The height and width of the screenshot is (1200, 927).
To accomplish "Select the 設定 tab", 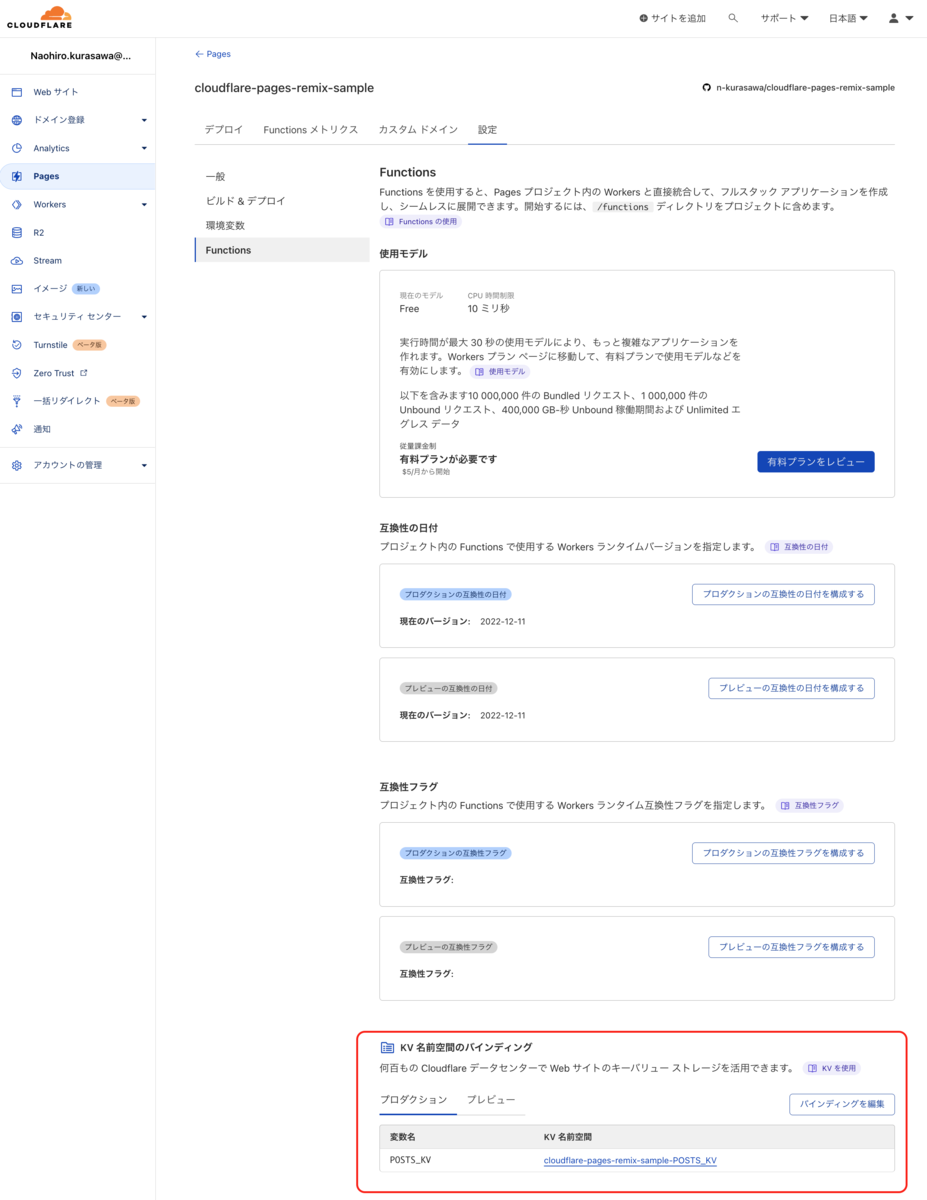I will (487, 130).
